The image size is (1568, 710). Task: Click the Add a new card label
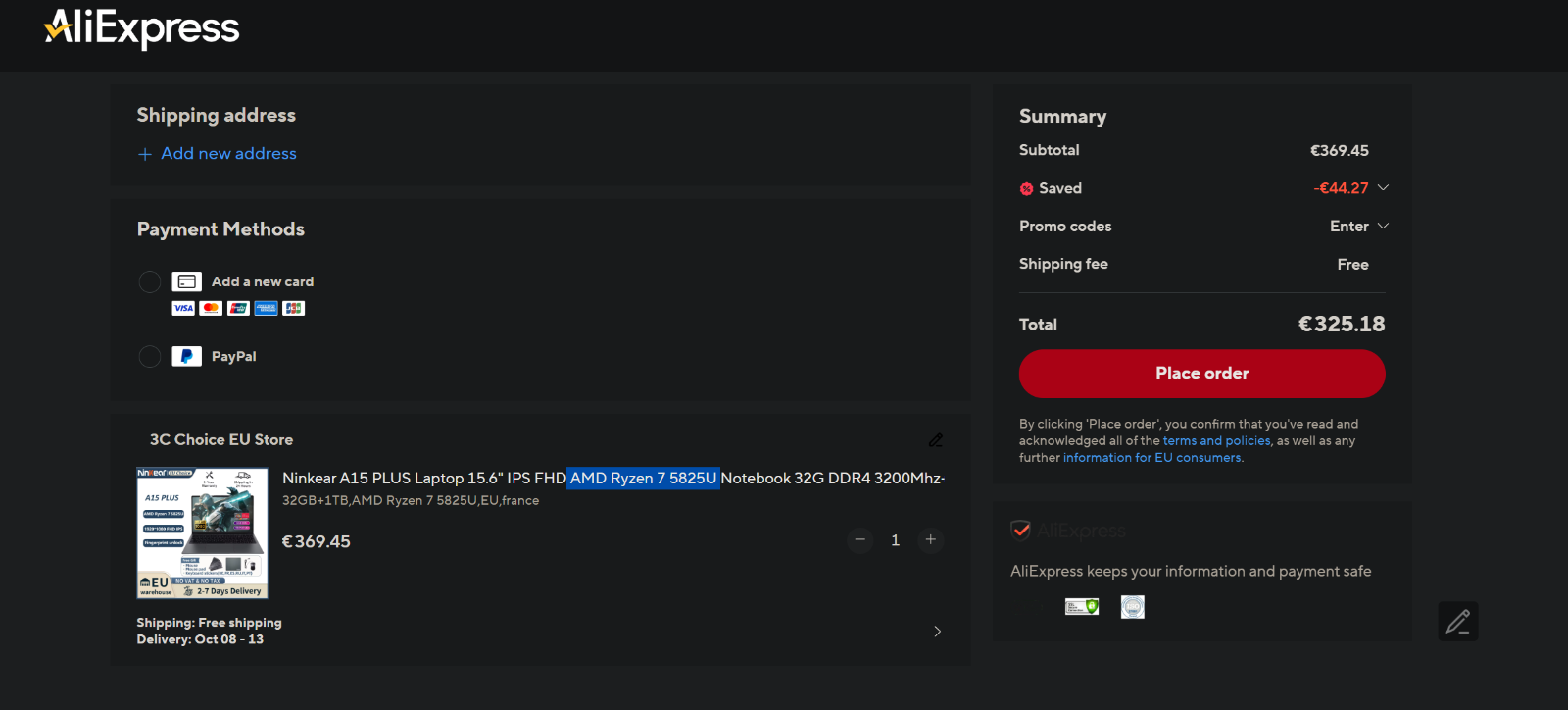tap(263, 281)
